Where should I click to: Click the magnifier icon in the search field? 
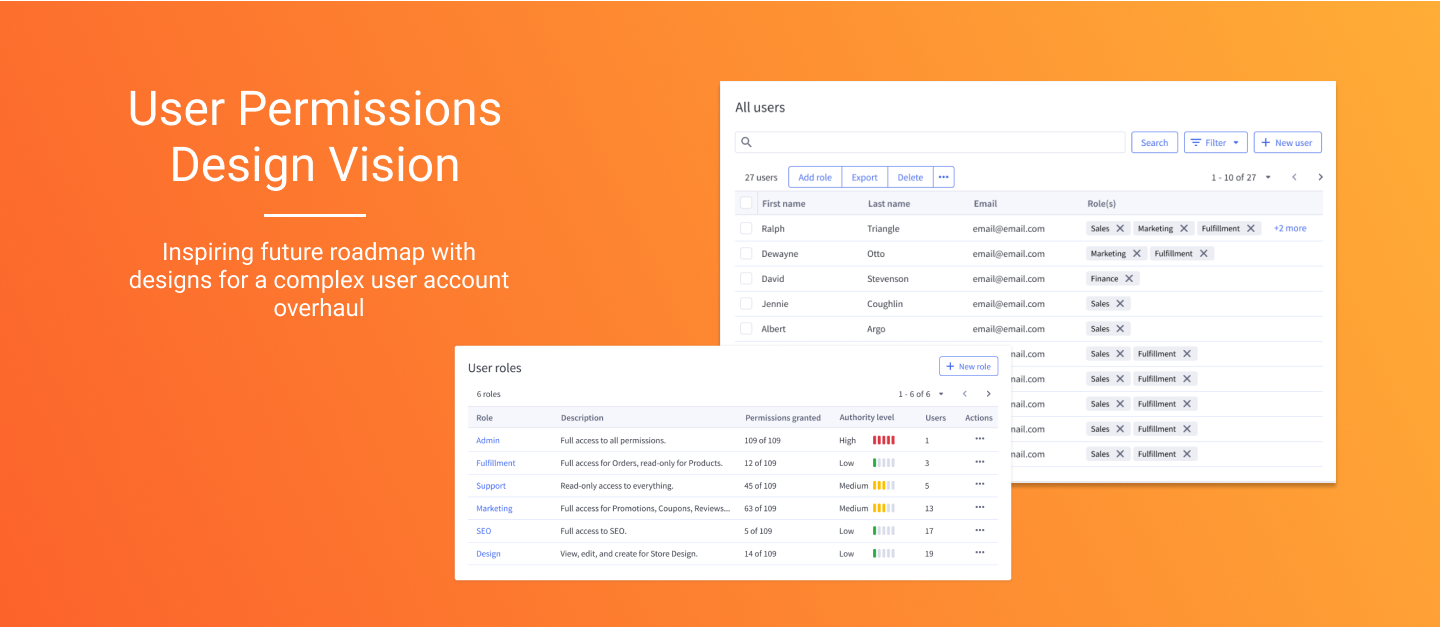click(746, 142)
